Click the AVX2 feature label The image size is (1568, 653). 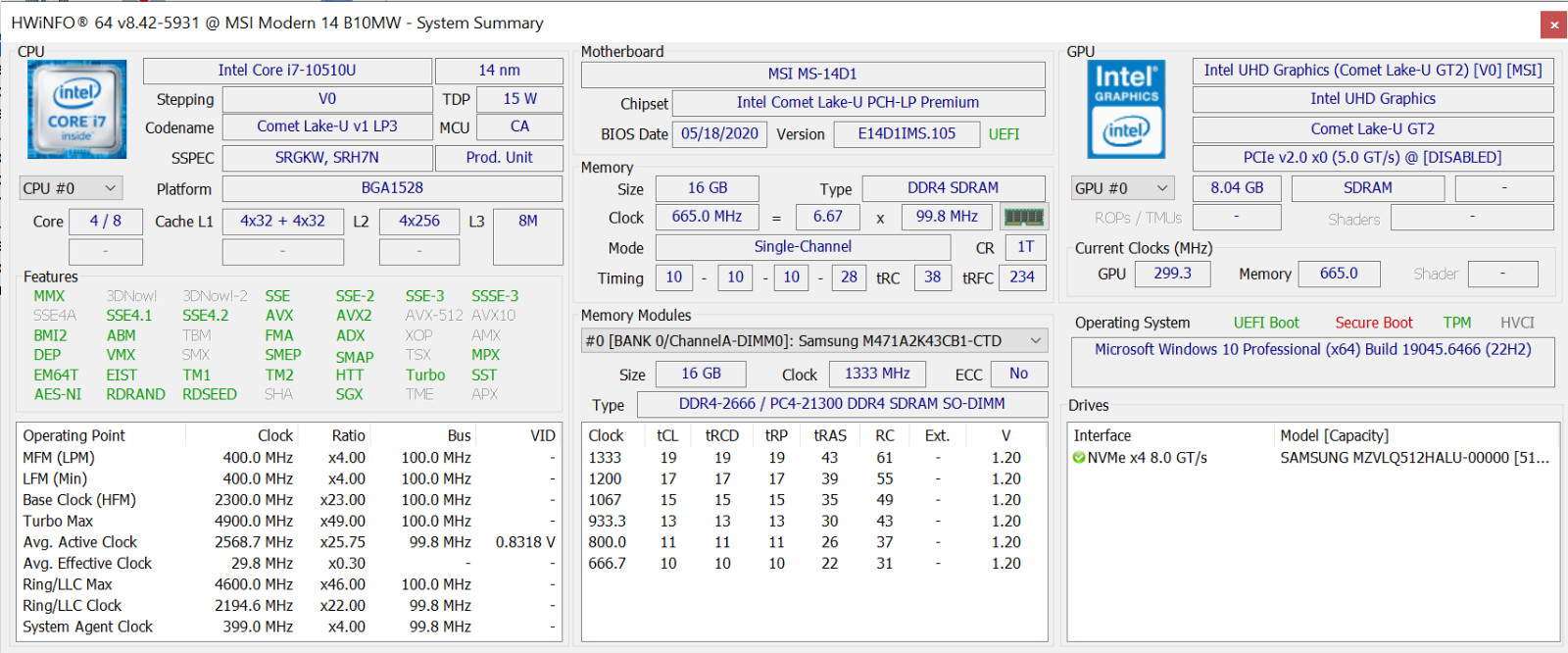point(354,316)
